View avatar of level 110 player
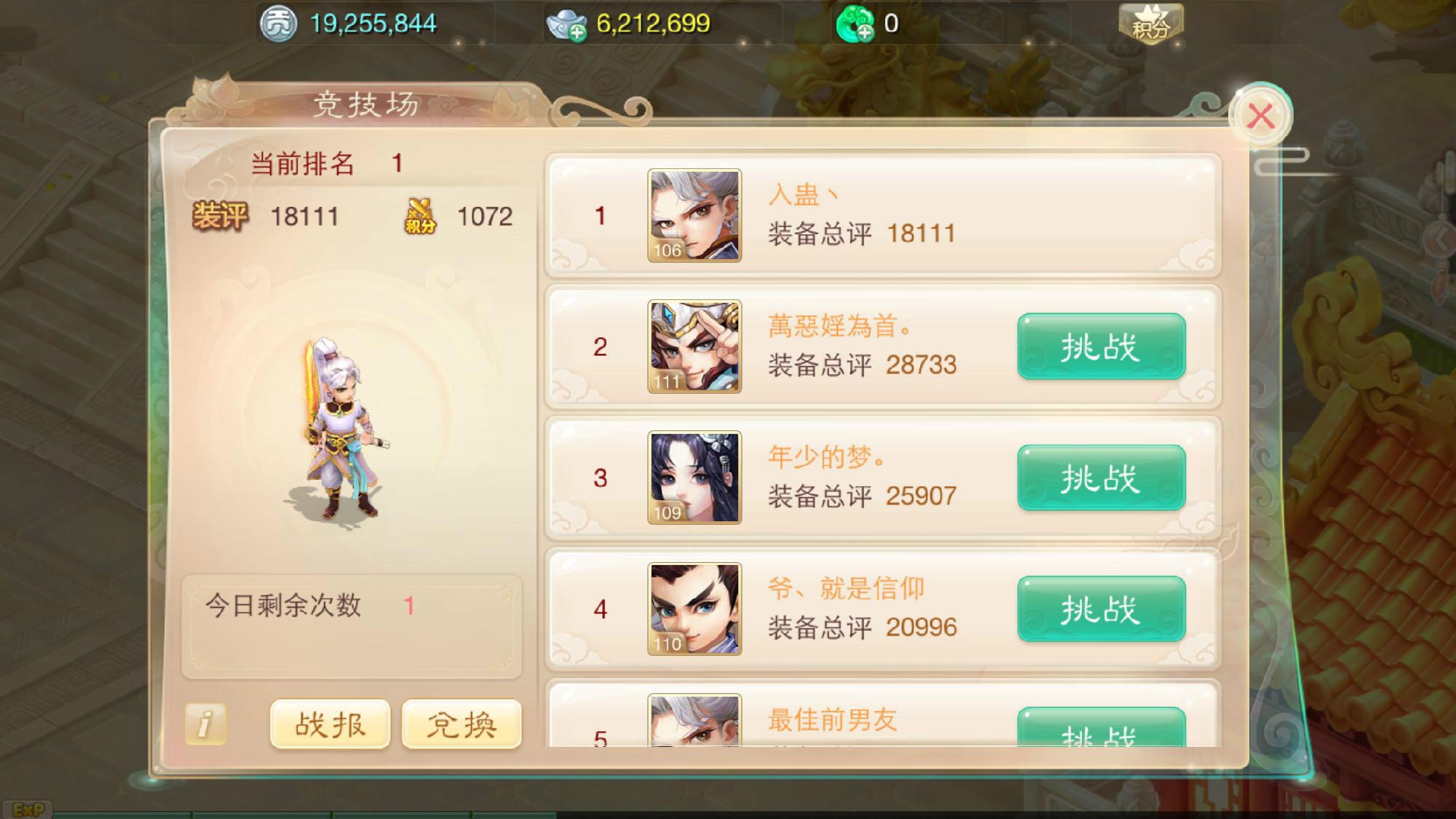 (695, 609)
